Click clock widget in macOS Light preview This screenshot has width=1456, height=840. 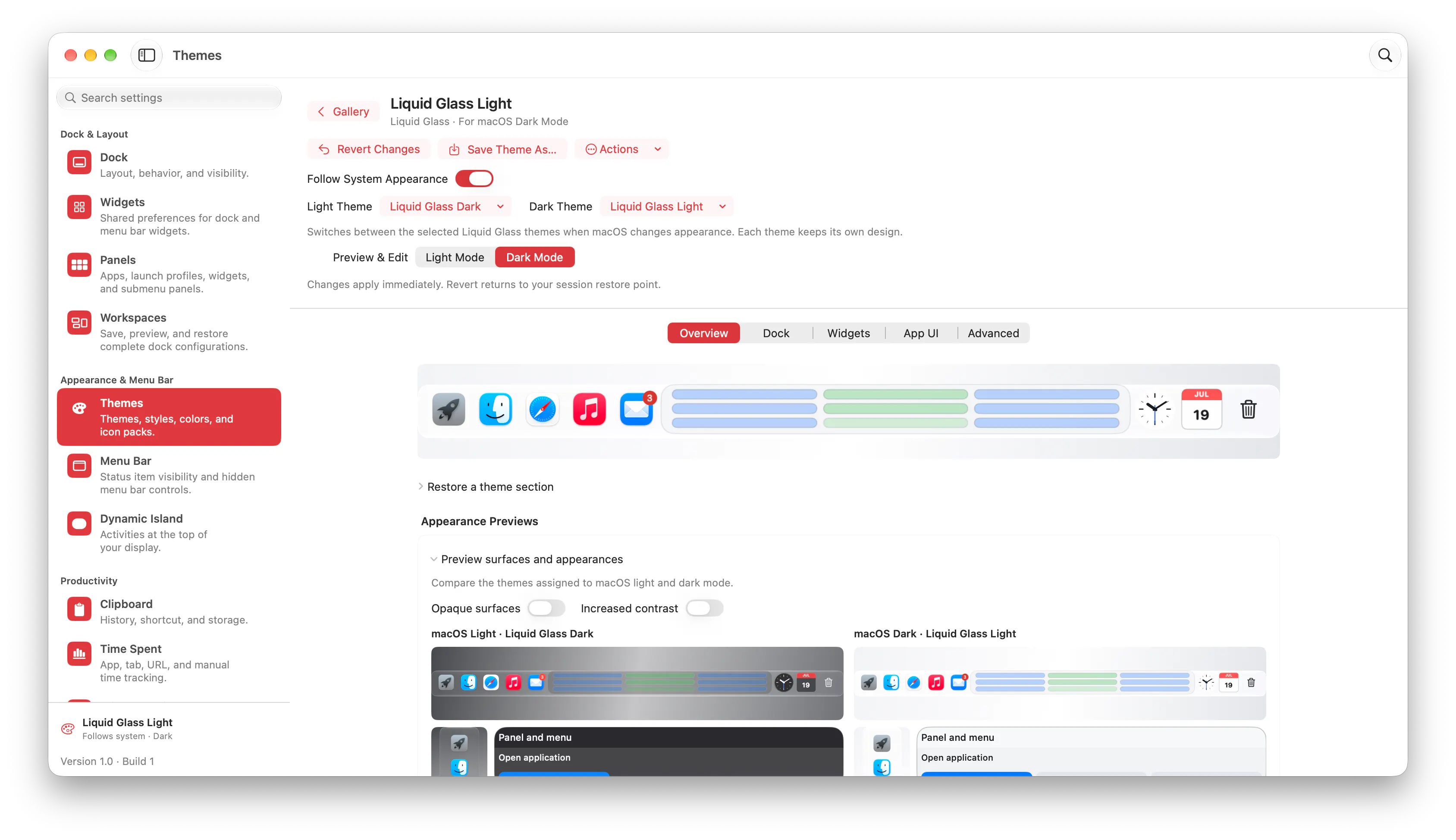tap(783, 683)
